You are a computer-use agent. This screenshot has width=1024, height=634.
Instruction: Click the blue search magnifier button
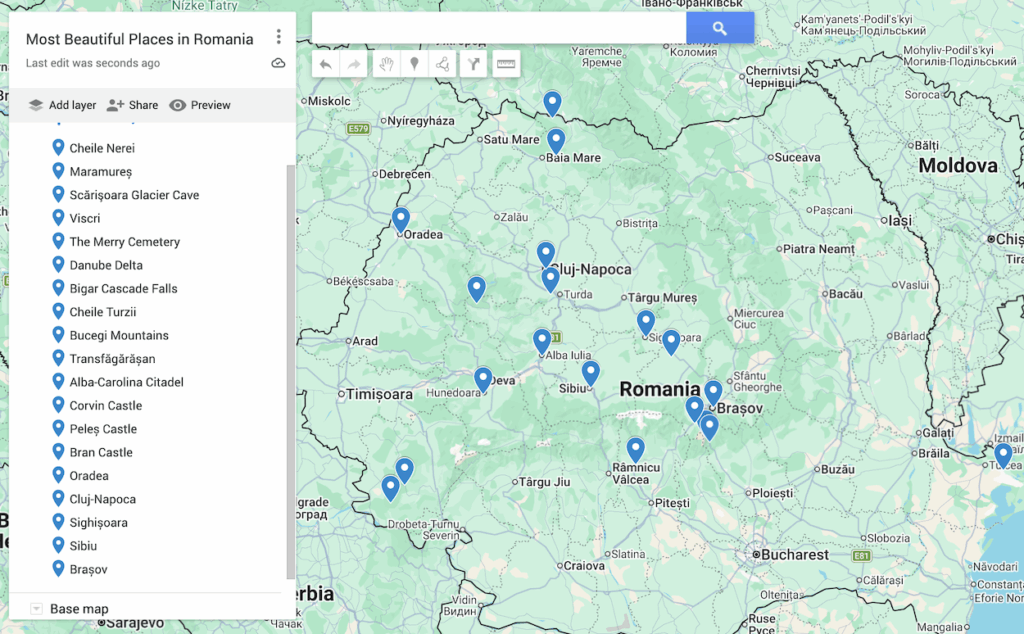[720, 28]
